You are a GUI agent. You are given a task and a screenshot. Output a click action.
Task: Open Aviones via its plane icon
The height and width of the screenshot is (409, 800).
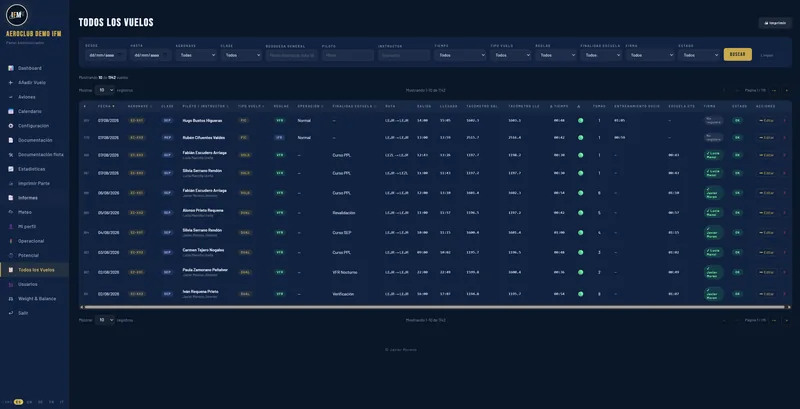(11, 97)
